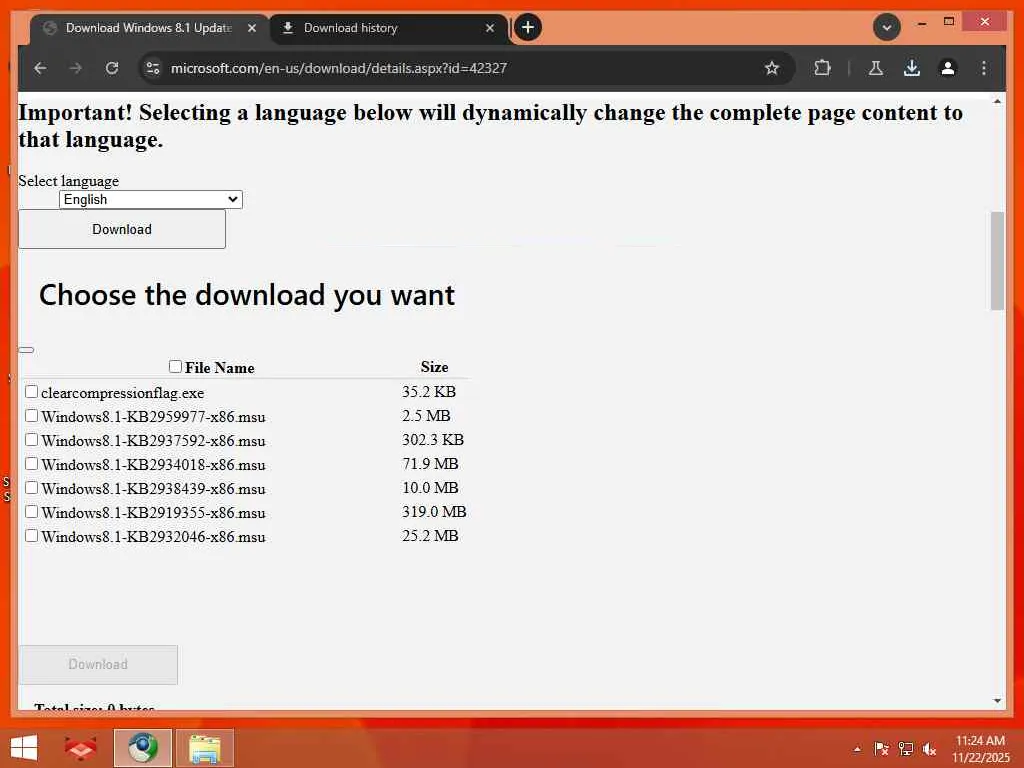Click the scrollbar up arrow

click(x=997, y=101)
